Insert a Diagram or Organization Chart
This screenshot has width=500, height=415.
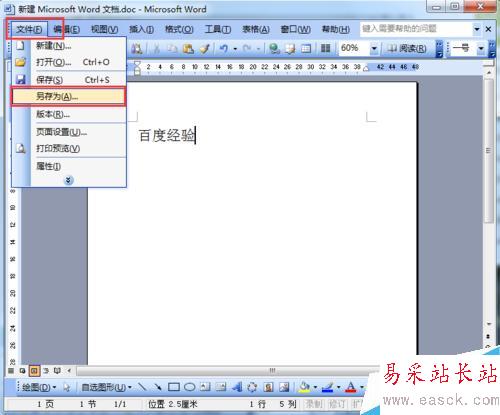click(252, 387)
